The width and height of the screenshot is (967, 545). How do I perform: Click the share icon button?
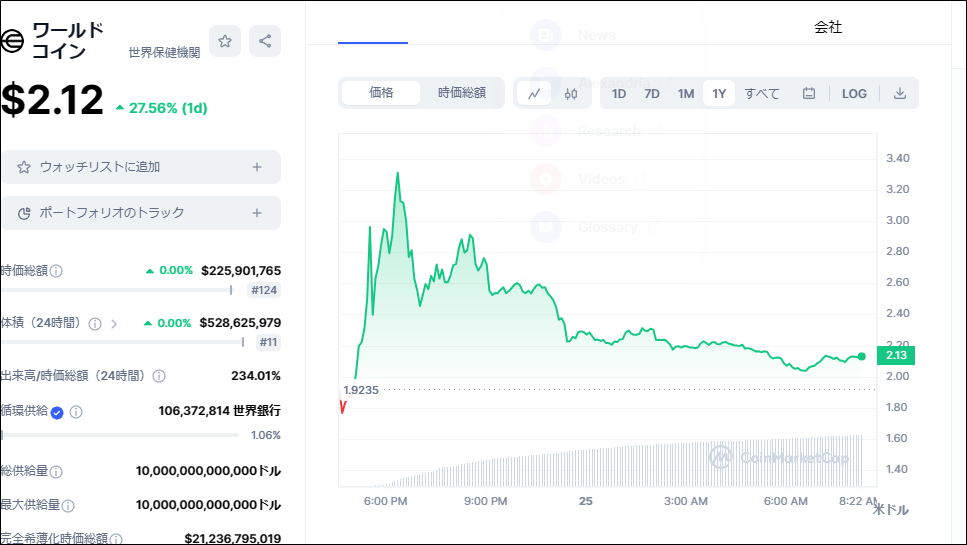tap(265, 41)
